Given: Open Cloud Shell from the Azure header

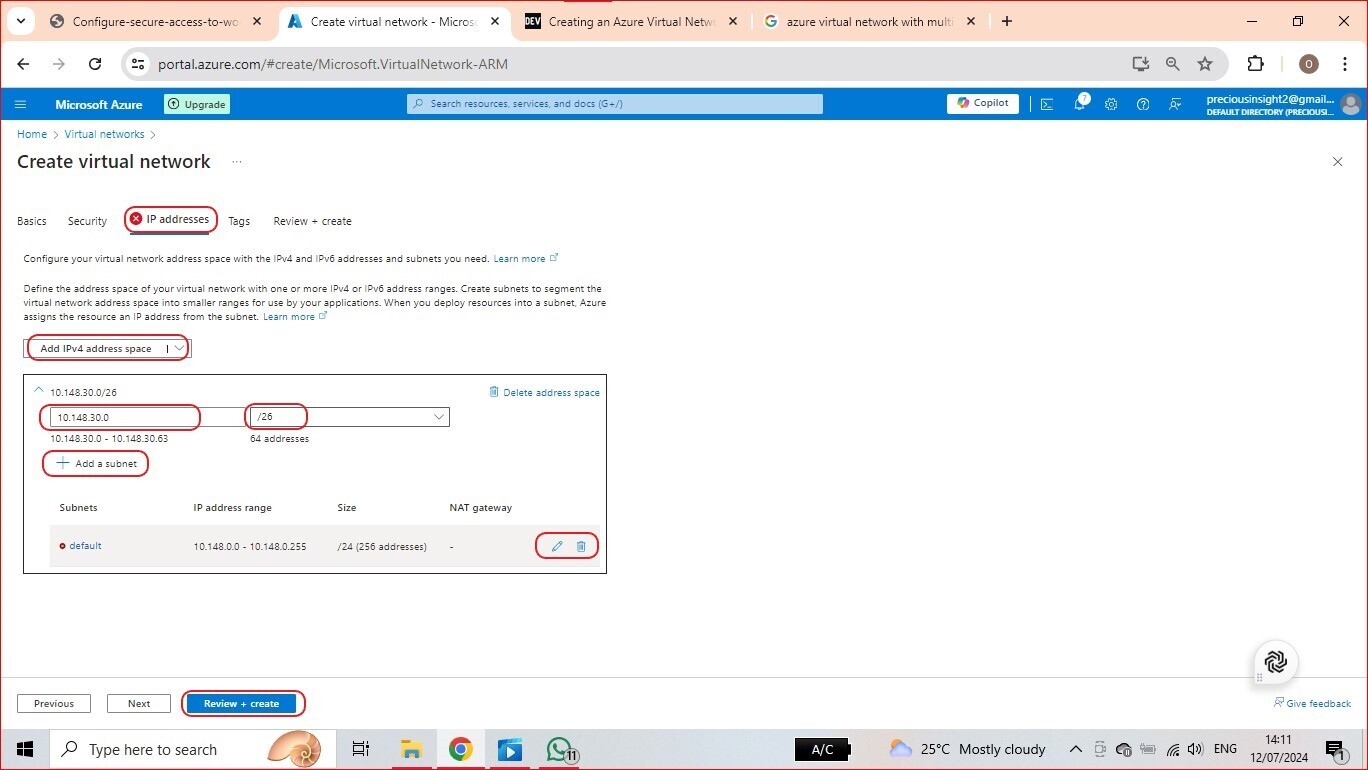Looking at the screenshot, I should (1047, 104).
